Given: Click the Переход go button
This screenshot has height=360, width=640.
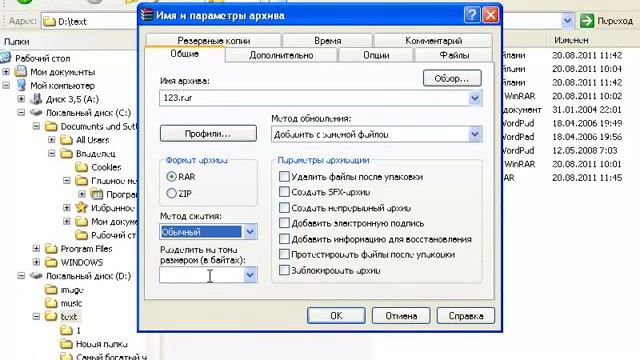Looking at the screenshot, I should [x=607, y=21].
